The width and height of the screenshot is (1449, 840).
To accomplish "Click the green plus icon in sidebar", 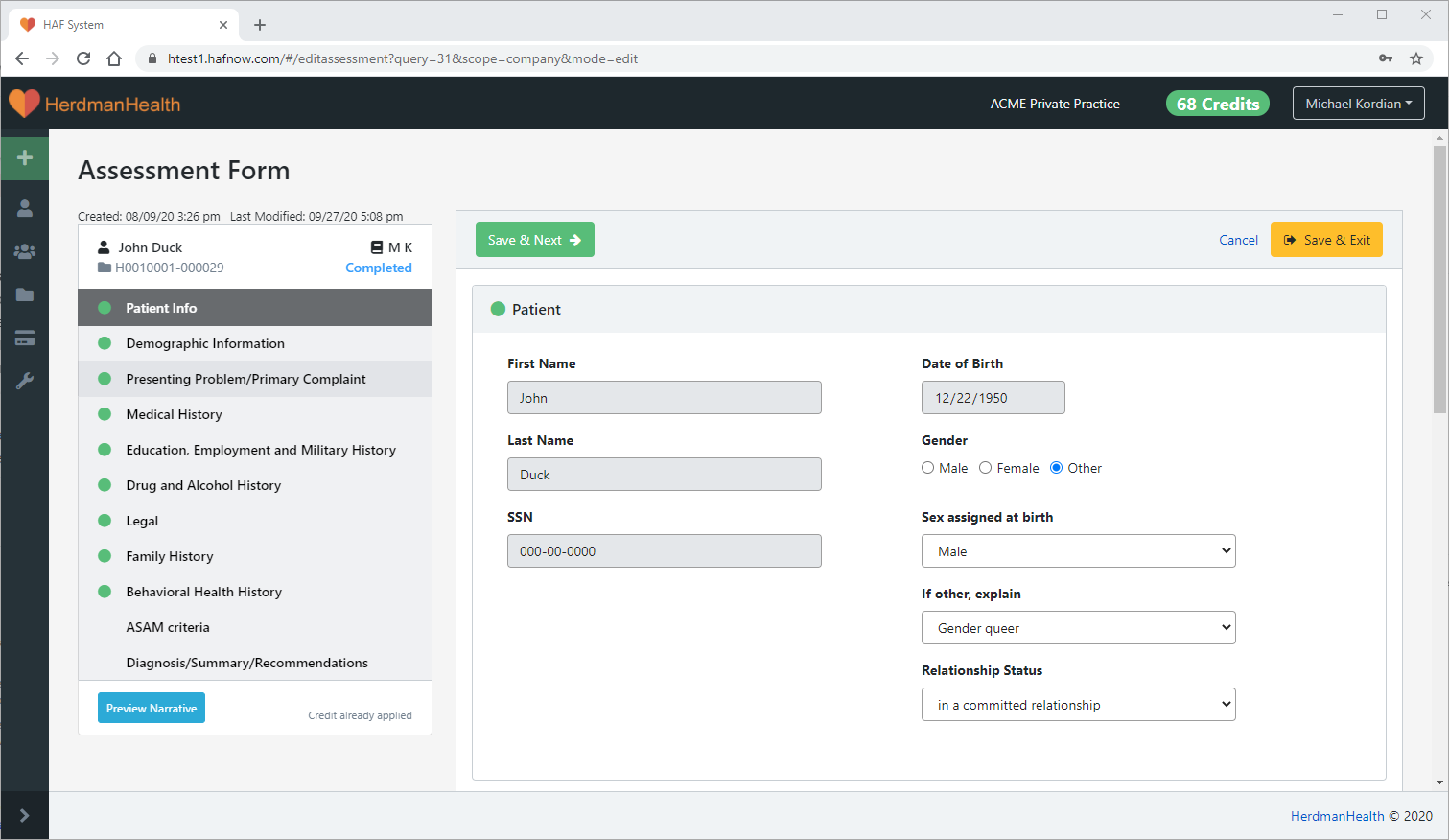I will tap(25, 157).
